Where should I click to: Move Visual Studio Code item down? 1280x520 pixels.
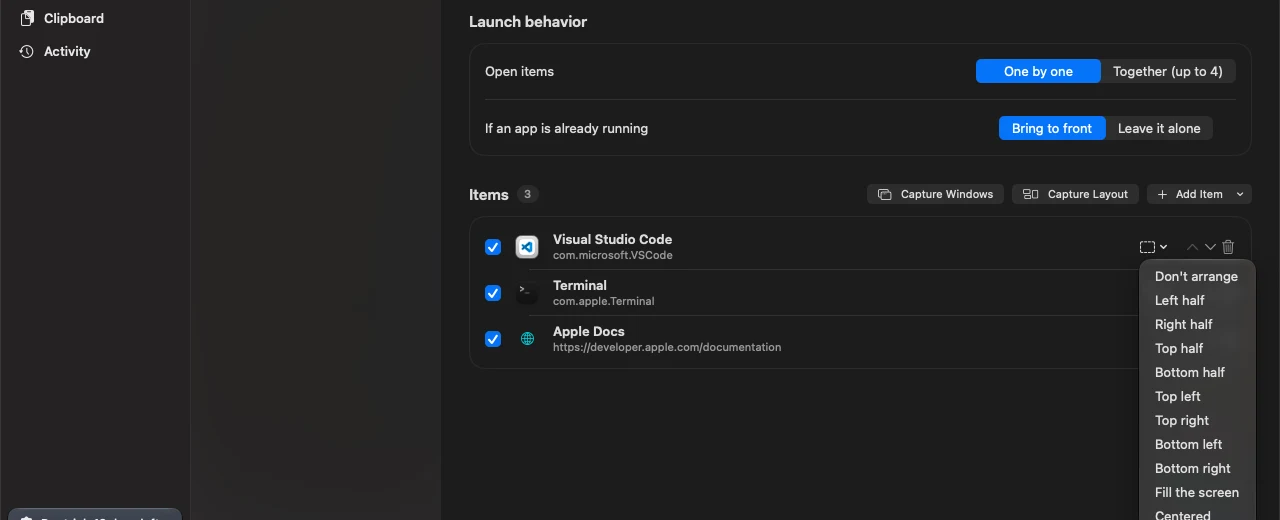pos(1210,247)
